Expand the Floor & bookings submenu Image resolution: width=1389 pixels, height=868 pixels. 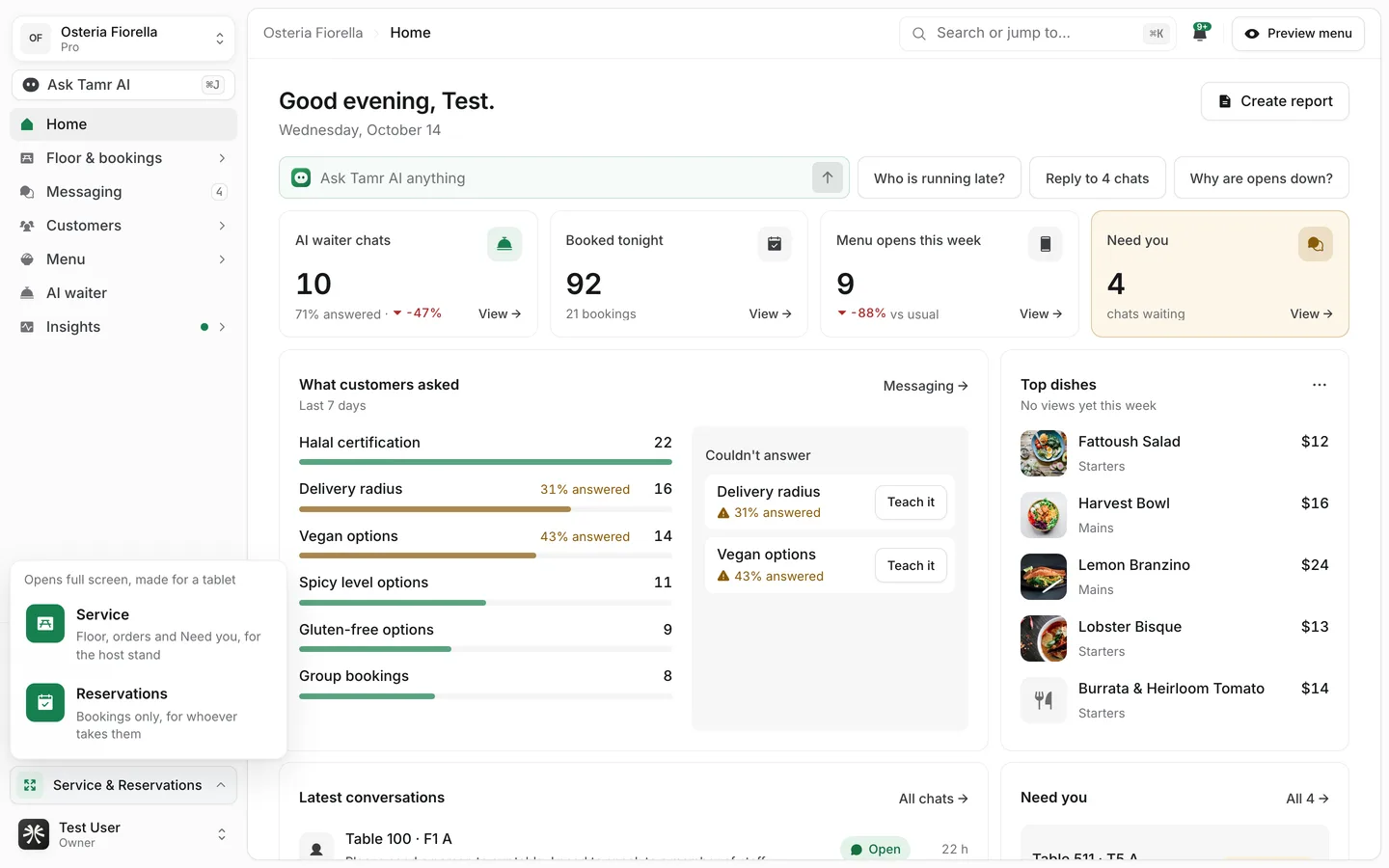[x=222, y=158]
